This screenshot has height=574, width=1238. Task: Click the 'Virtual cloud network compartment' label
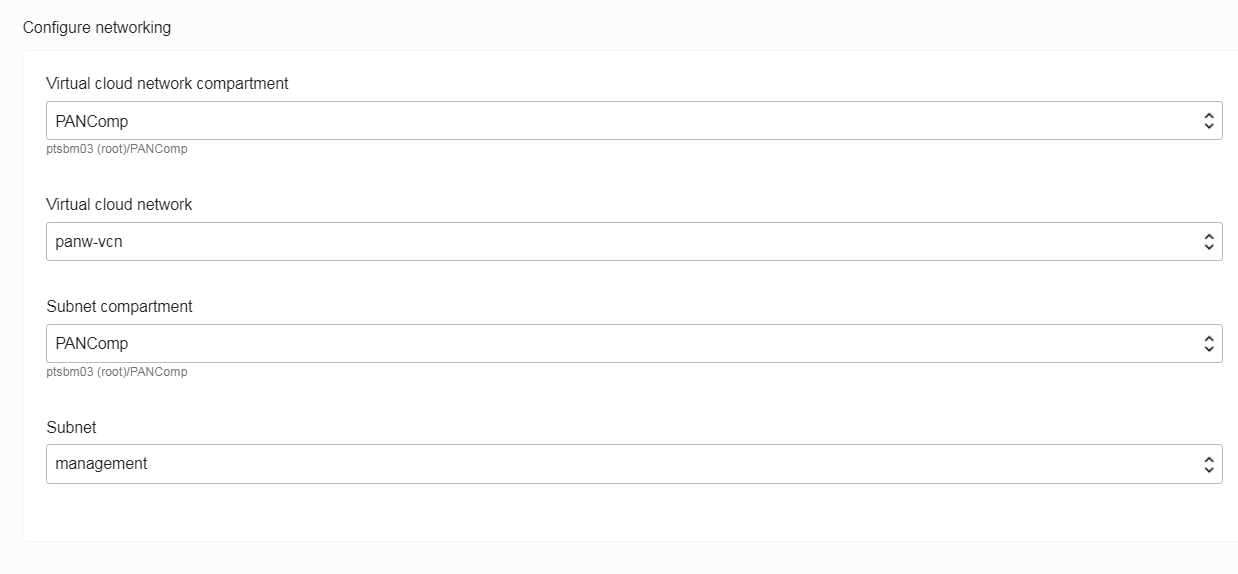point(167,84)
